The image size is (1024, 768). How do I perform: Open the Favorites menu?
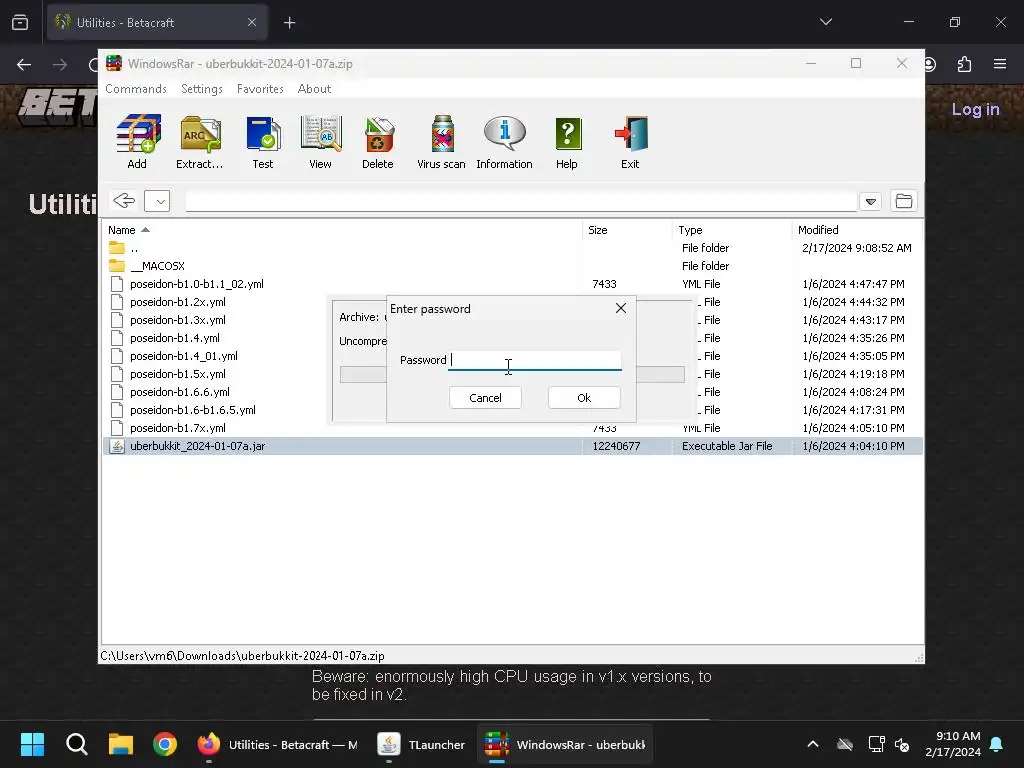tap(260, 89)
